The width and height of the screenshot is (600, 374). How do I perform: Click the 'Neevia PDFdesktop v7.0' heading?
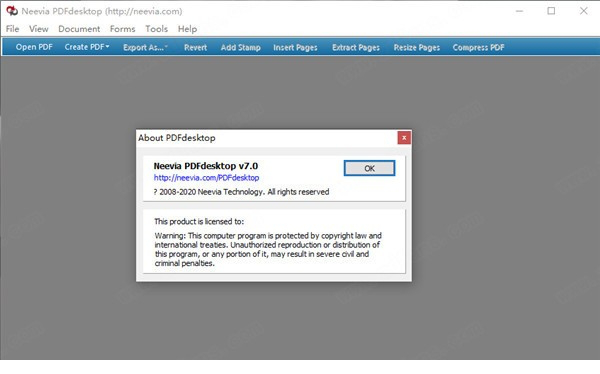[206, 166]
